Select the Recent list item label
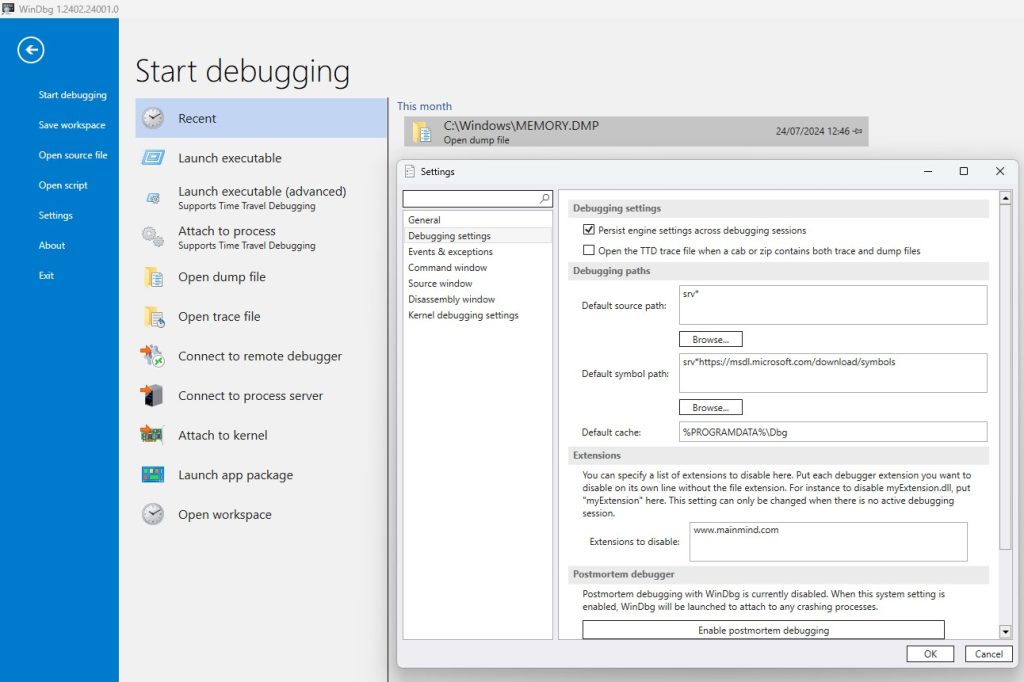1024x682 pixels. click(197, 118)
